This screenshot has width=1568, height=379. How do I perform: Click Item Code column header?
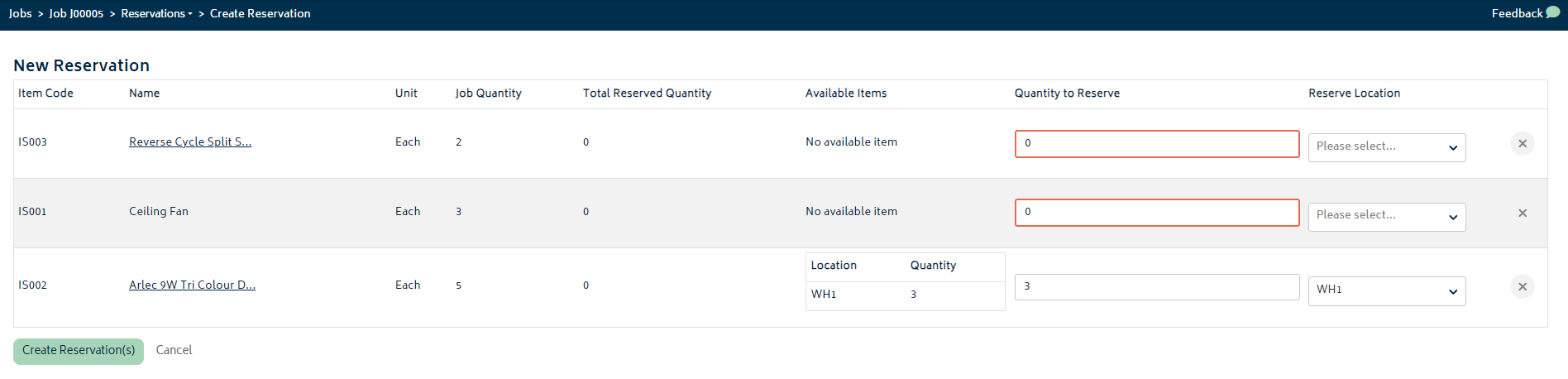tap(45, 93)
